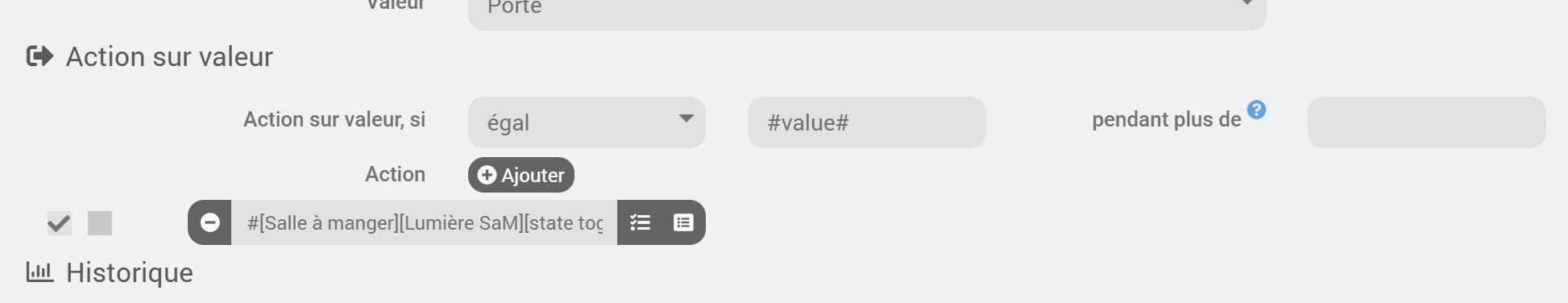Expand the égal dropdown arrow
Image resolution: width=1568 pixels, height=303 pixels.
pos(686,118)
